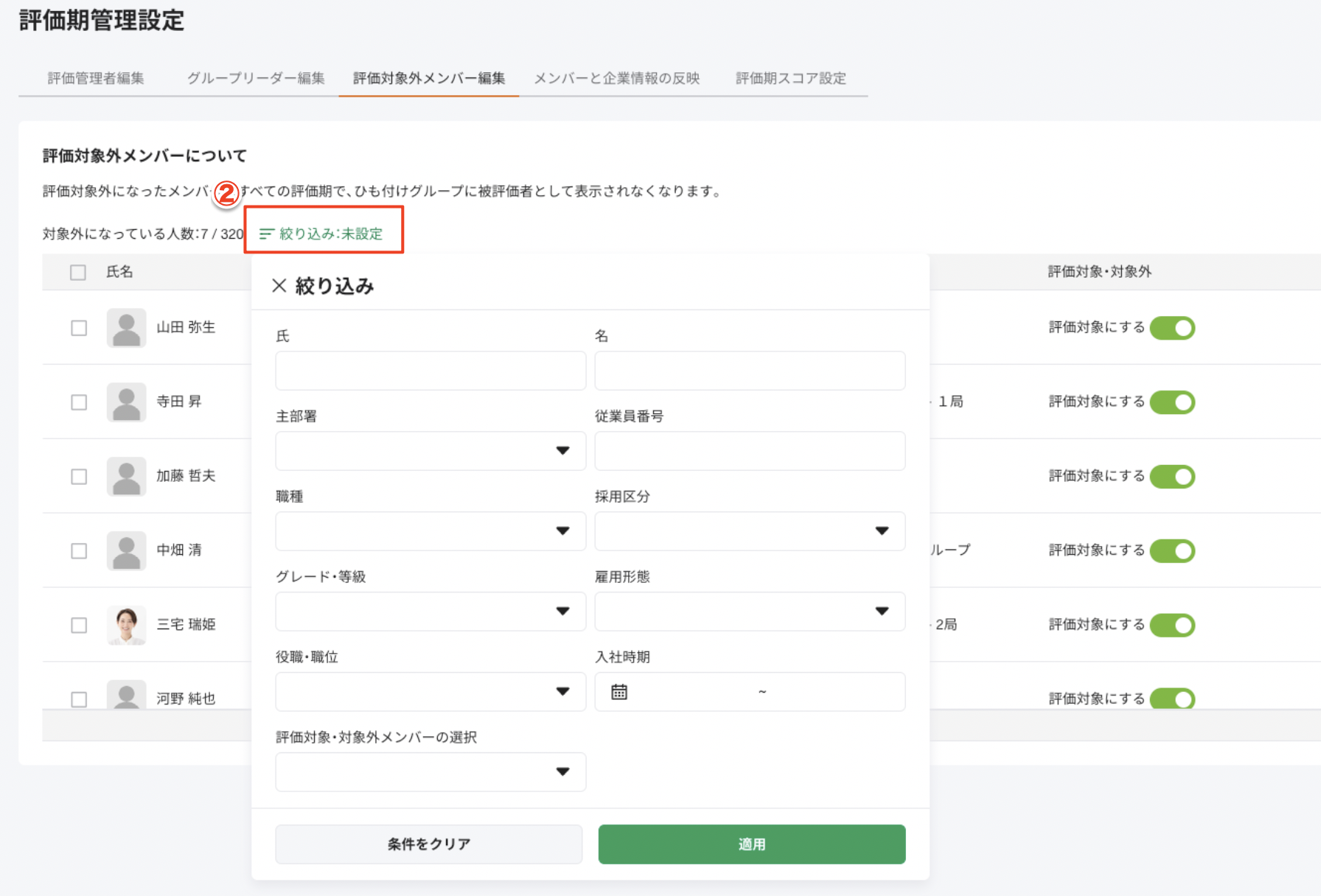Check the checkbox for 河野 純也
This screenshot has height=896, width=1321.
(79, 699)
